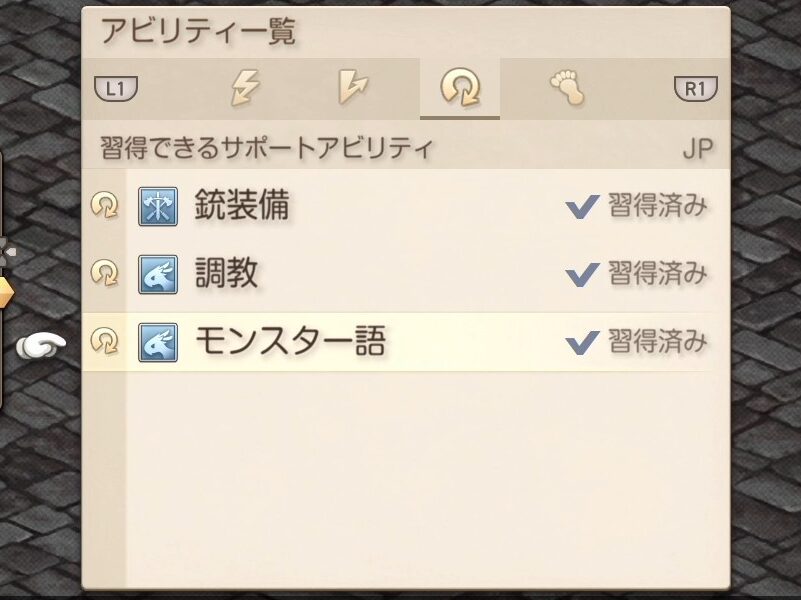Click the beast icon beside 調教
Screen dimensions: 801x600
157,274
